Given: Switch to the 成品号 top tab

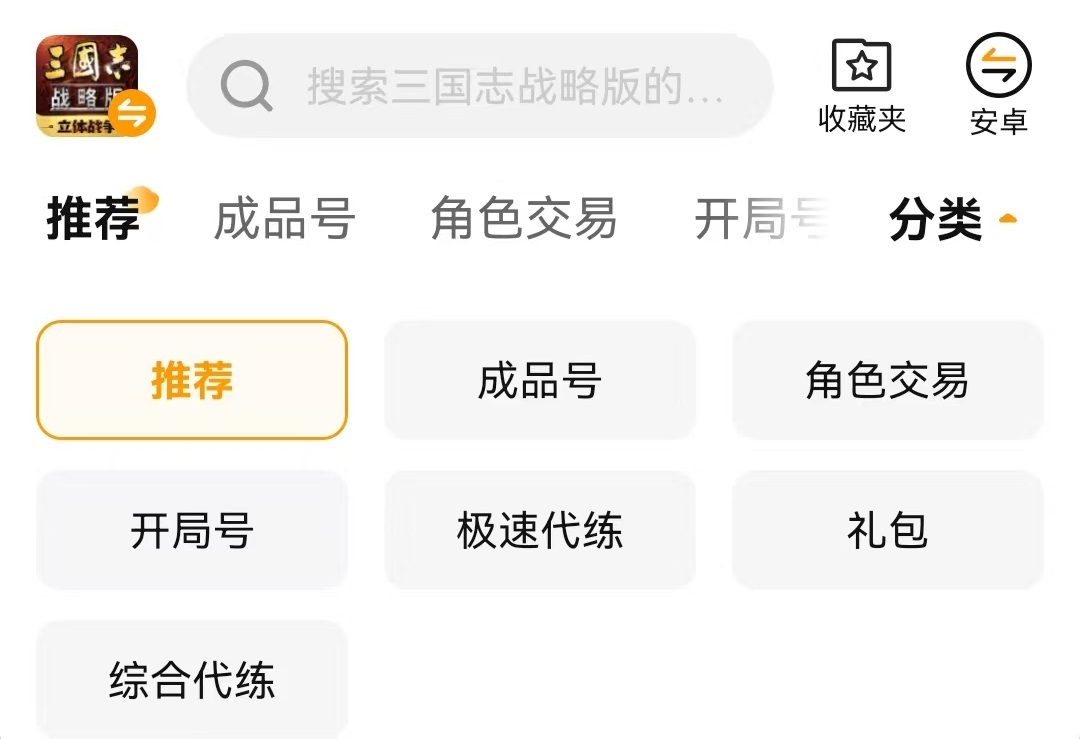Looking at the screenshot, I should 285,219.
